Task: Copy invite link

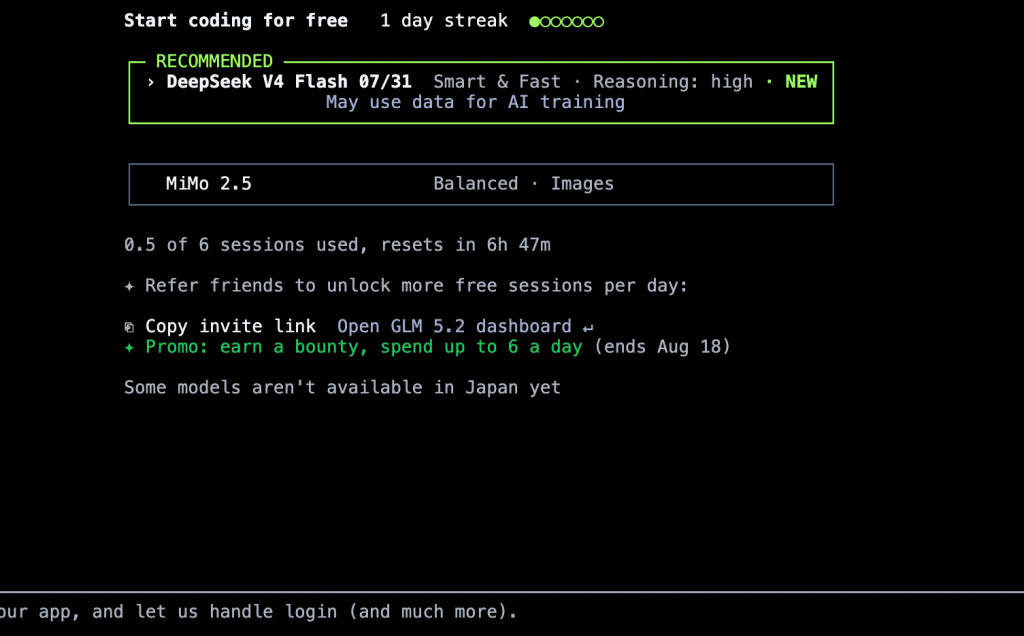Action: tap(231, 326)
